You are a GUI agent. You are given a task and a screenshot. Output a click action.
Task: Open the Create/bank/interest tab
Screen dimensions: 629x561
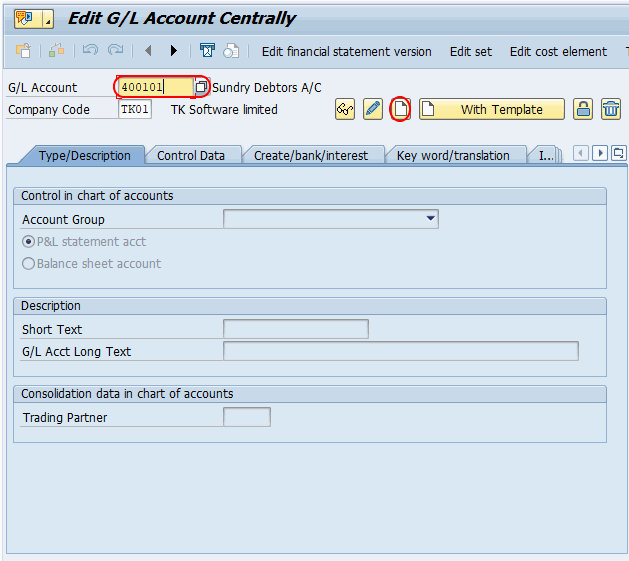point(311,155)
